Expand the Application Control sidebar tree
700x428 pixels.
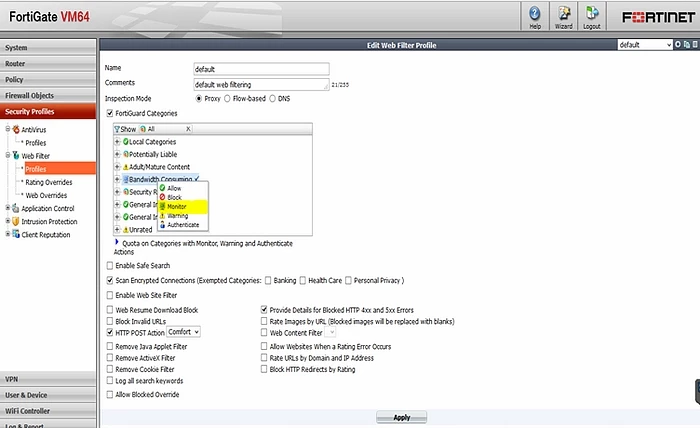(x=8, y=208)
